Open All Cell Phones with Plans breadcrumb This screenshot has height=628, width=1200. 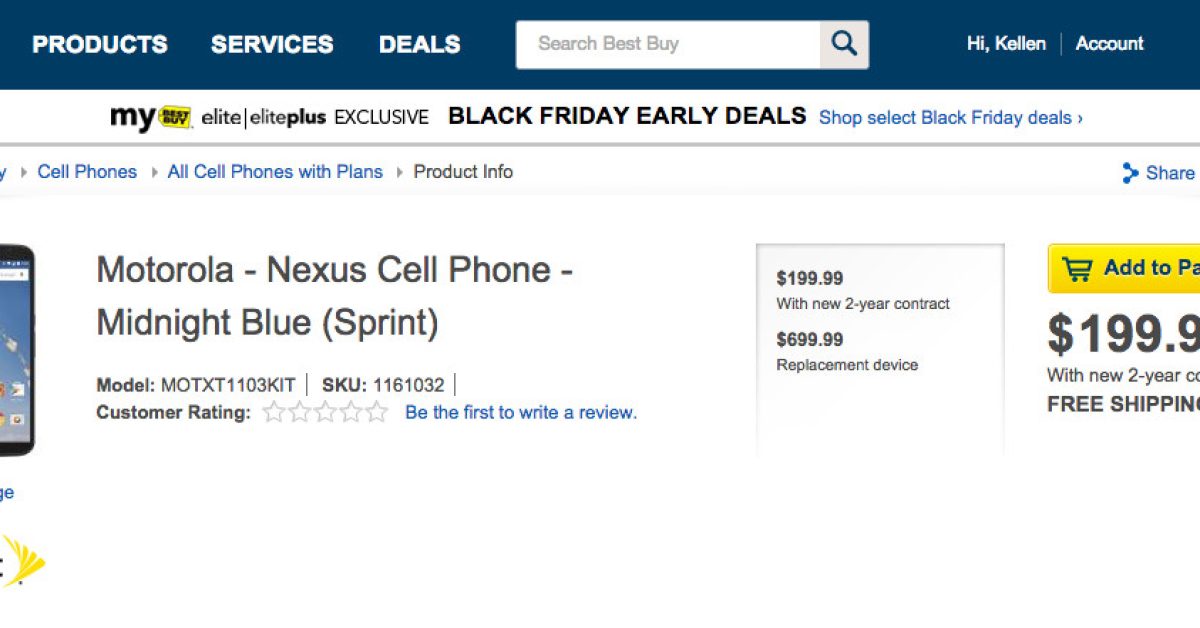[x=275, y=172]
